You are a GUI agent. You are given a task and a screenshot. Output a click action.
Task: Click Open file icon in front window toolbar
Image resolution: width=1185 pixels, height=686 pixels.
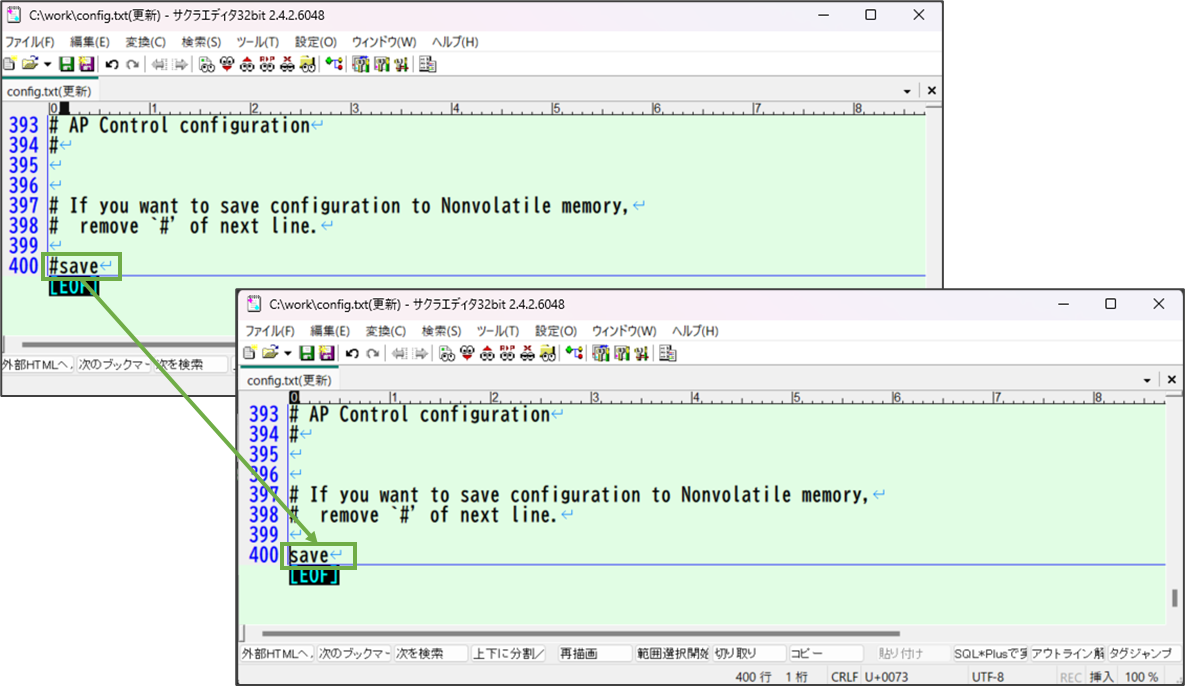pyautogui.click(x=270, y=353)
